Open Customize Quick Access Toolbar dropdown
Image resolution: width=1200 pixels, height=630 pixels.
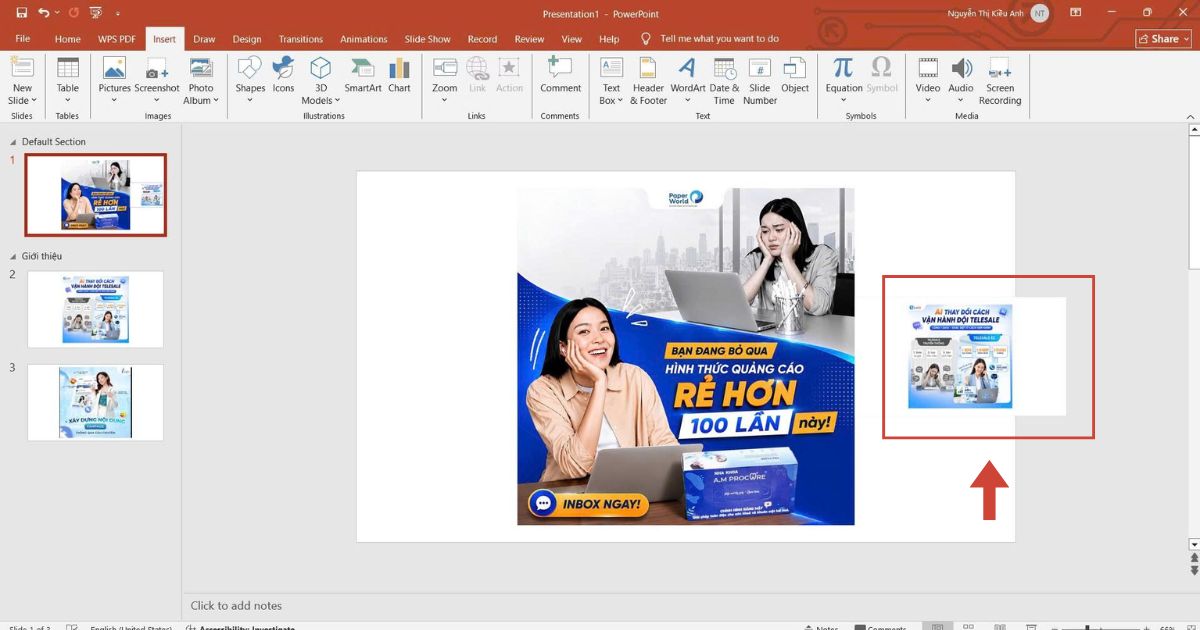tap(120, 14)
